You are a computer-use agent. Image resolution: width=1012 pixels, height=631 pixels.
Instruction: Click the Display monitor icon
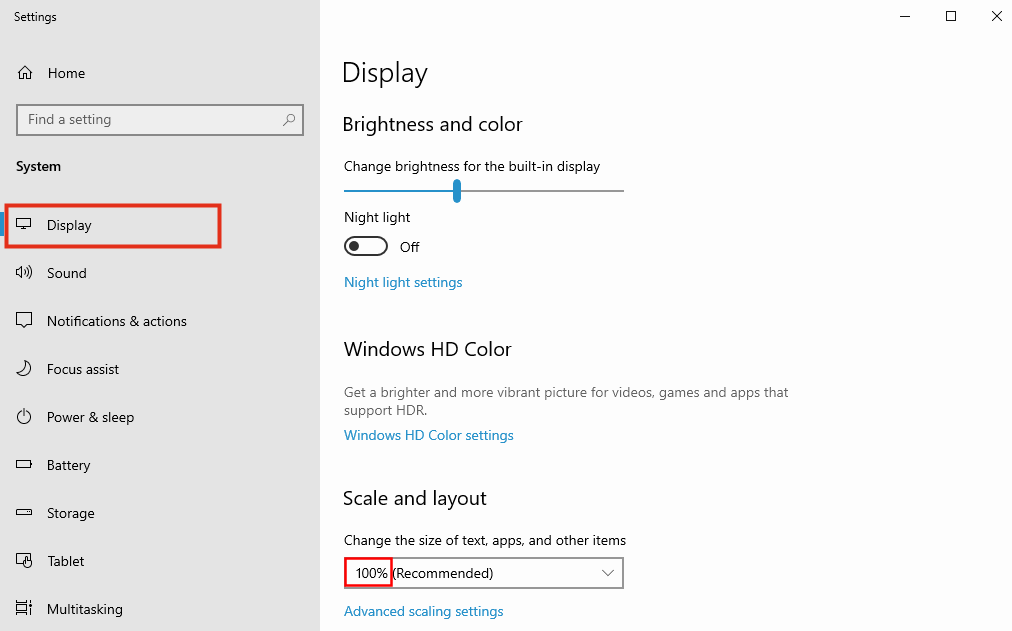(25, 225)
